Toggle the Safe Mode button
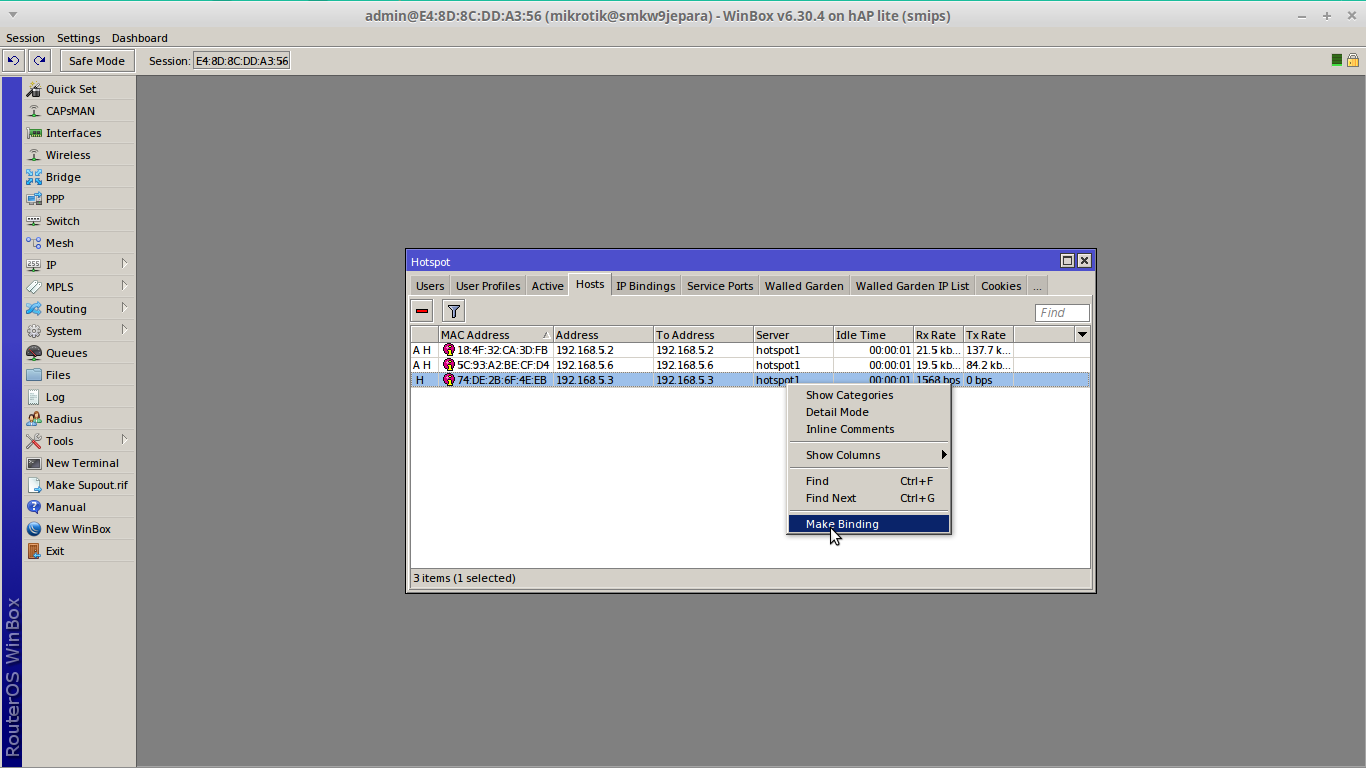Viewport: 1366px width, 768px height. coord(97,61)
